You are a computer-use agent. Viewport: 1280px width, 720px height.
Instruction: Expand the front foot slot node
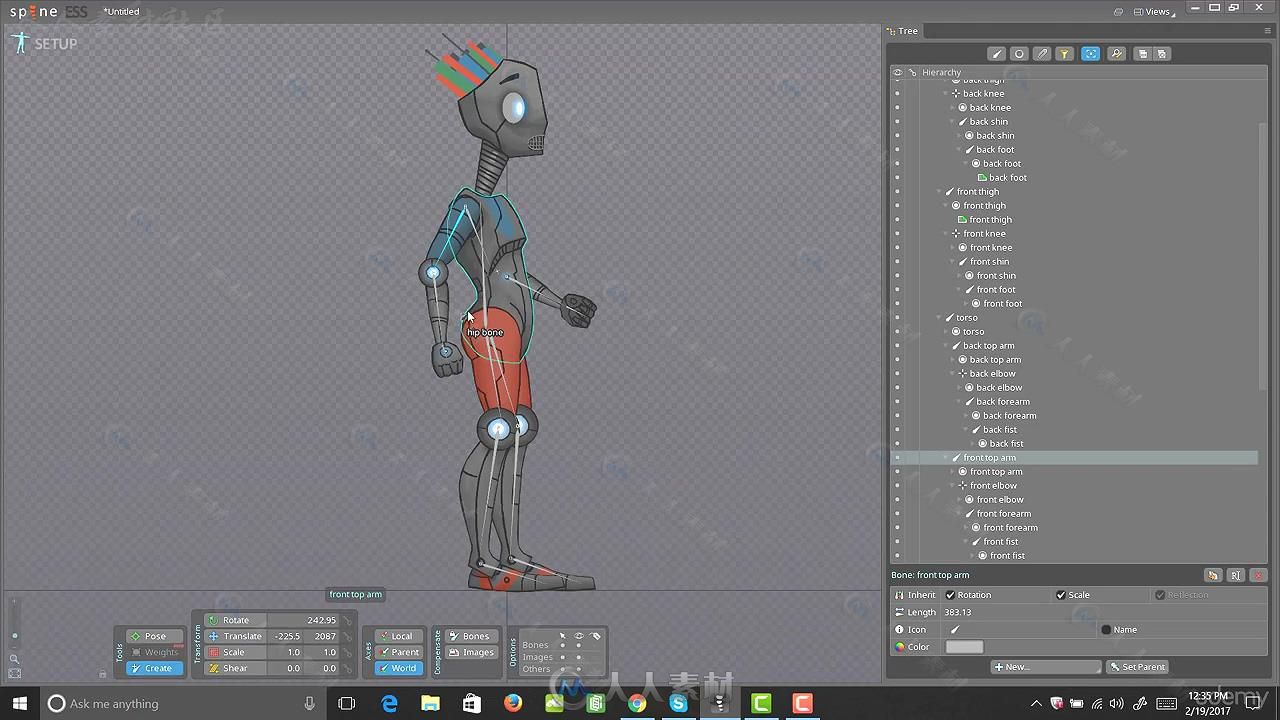[x=967, y=304]
